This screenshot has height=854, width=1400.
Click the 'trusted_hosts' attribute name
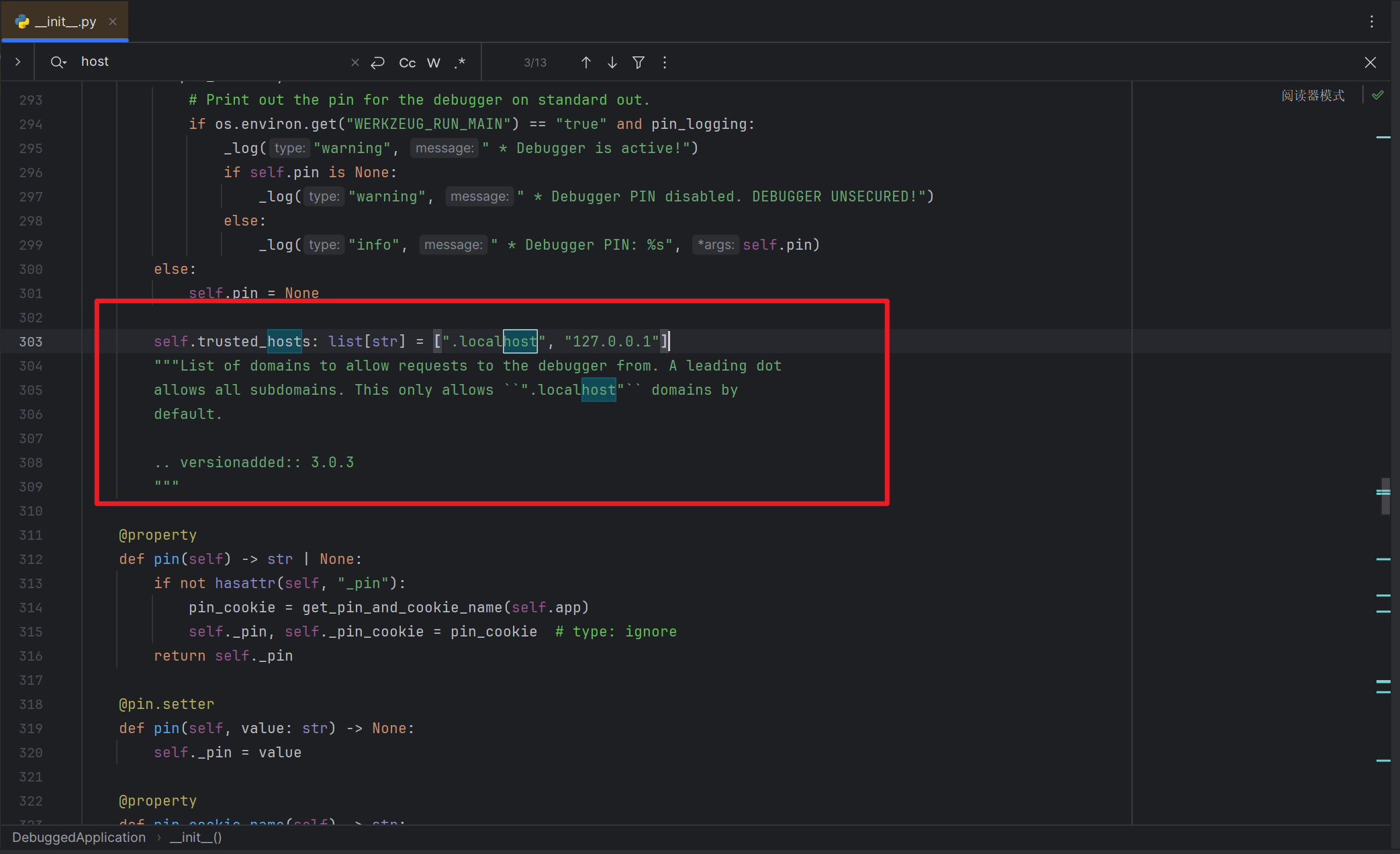pos(254,342)
